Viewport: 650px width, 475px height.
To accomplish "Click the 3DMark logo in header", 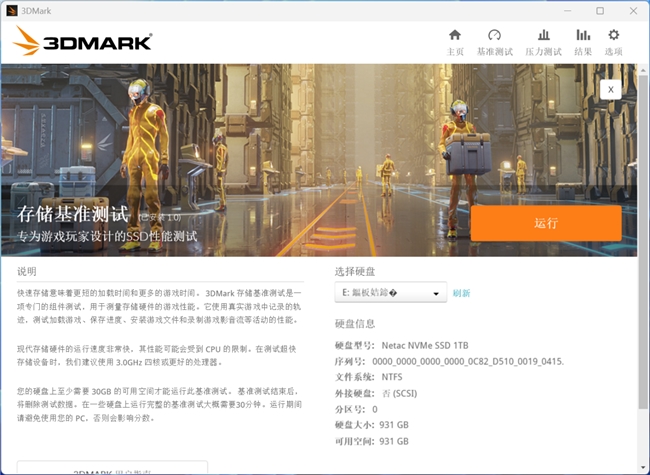I will coord(82,41).
